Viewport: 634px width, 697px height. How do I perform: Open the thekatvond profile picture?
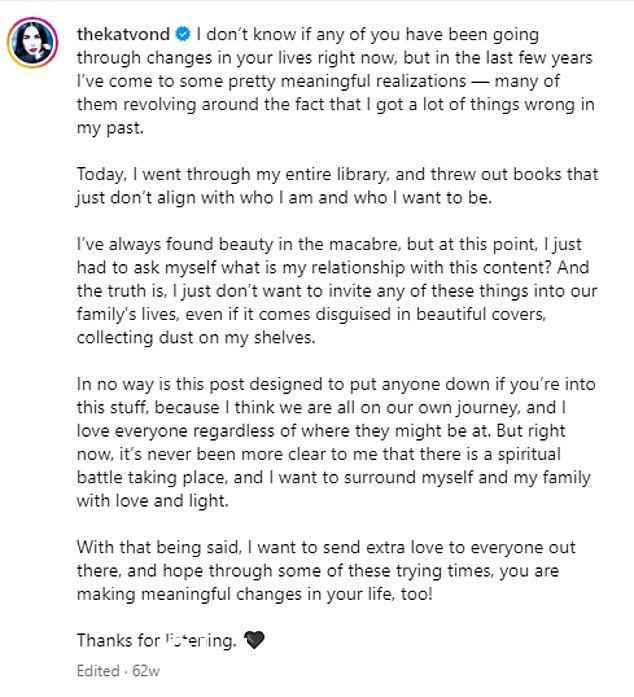[x=32, y=43]
